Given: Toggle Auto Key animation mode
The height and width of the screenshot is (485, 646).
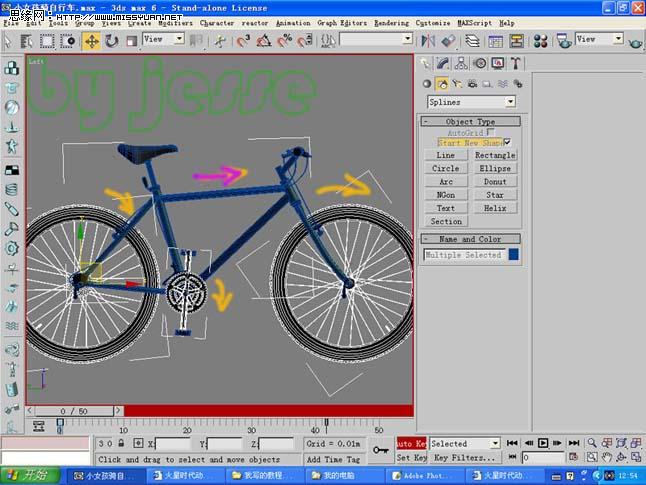Looking at the screenshot, I should coord(411,444).
